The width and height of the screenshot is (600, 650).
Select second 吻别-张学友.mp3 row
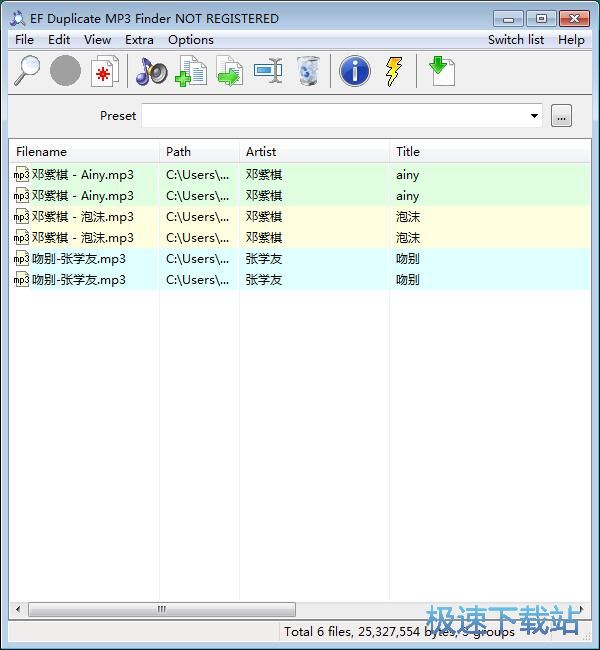tap(300, 280)
